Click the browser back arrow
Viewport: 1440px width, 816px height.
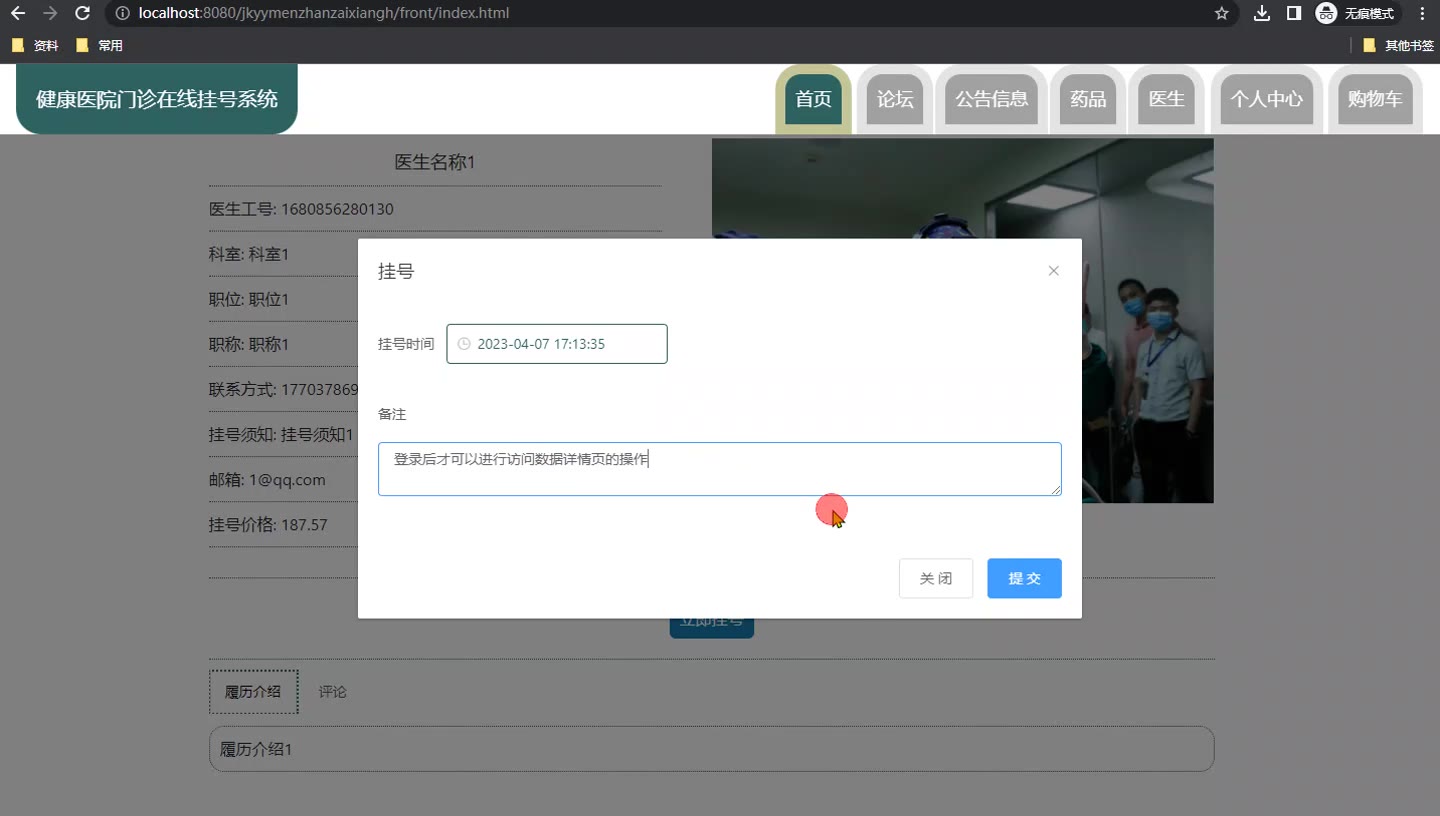17,13
